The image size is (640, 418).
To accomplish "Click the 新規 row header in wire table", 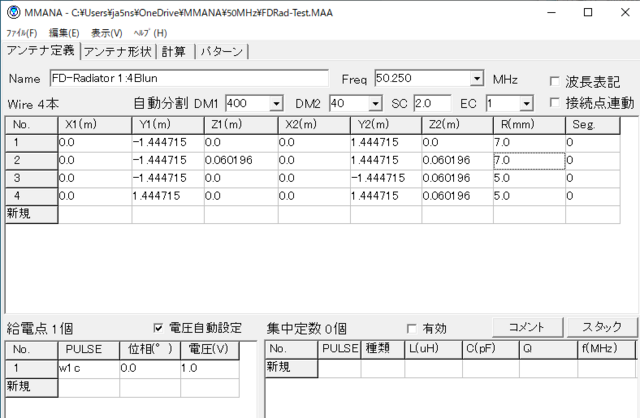I will point(31,214).
